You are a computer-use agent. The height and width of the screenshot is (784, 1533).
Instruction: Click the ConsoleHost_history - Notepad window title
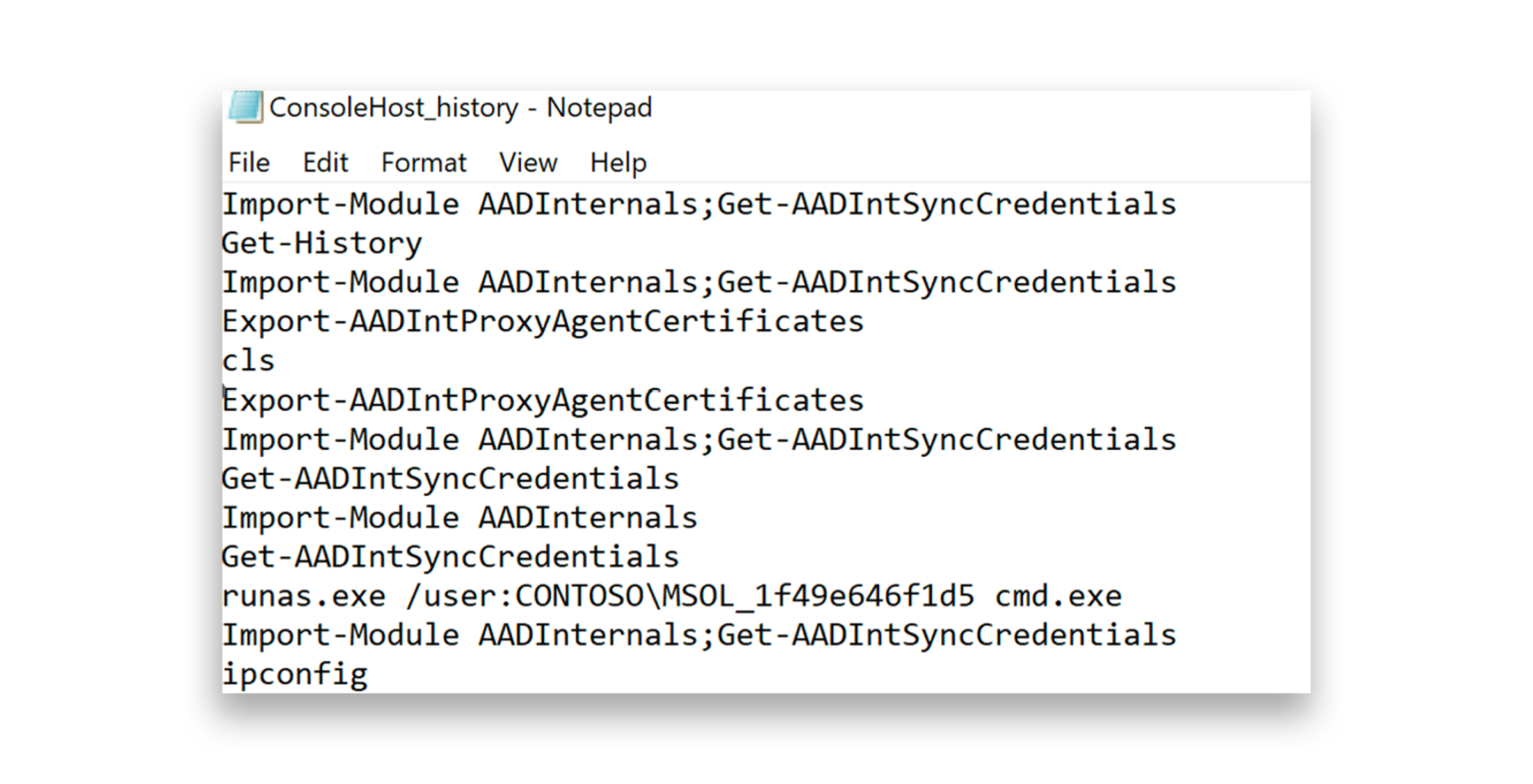(x=460, y=108)
